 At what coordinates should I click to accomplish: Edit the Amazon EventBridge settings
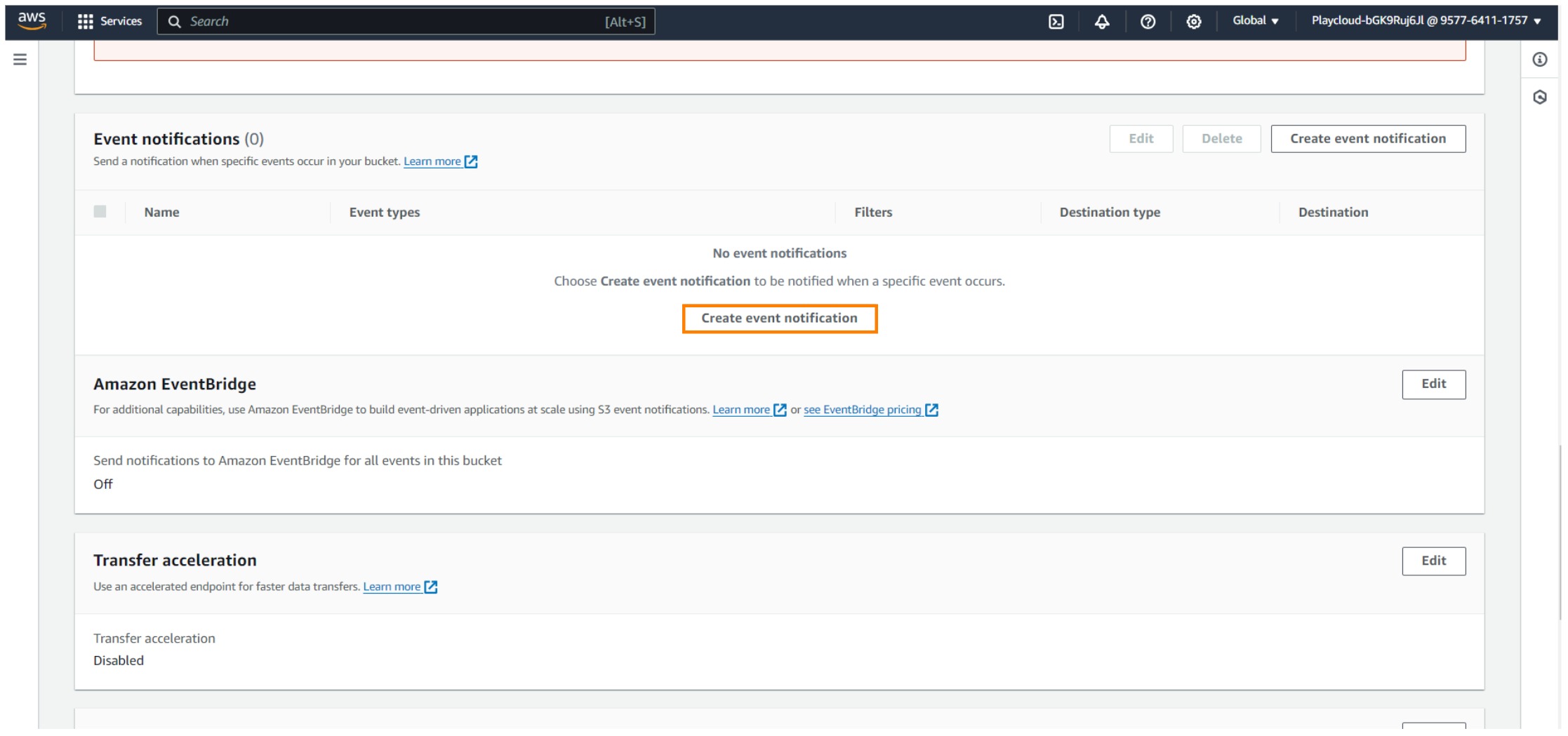pyautogui.click(x=1433, y=384)
